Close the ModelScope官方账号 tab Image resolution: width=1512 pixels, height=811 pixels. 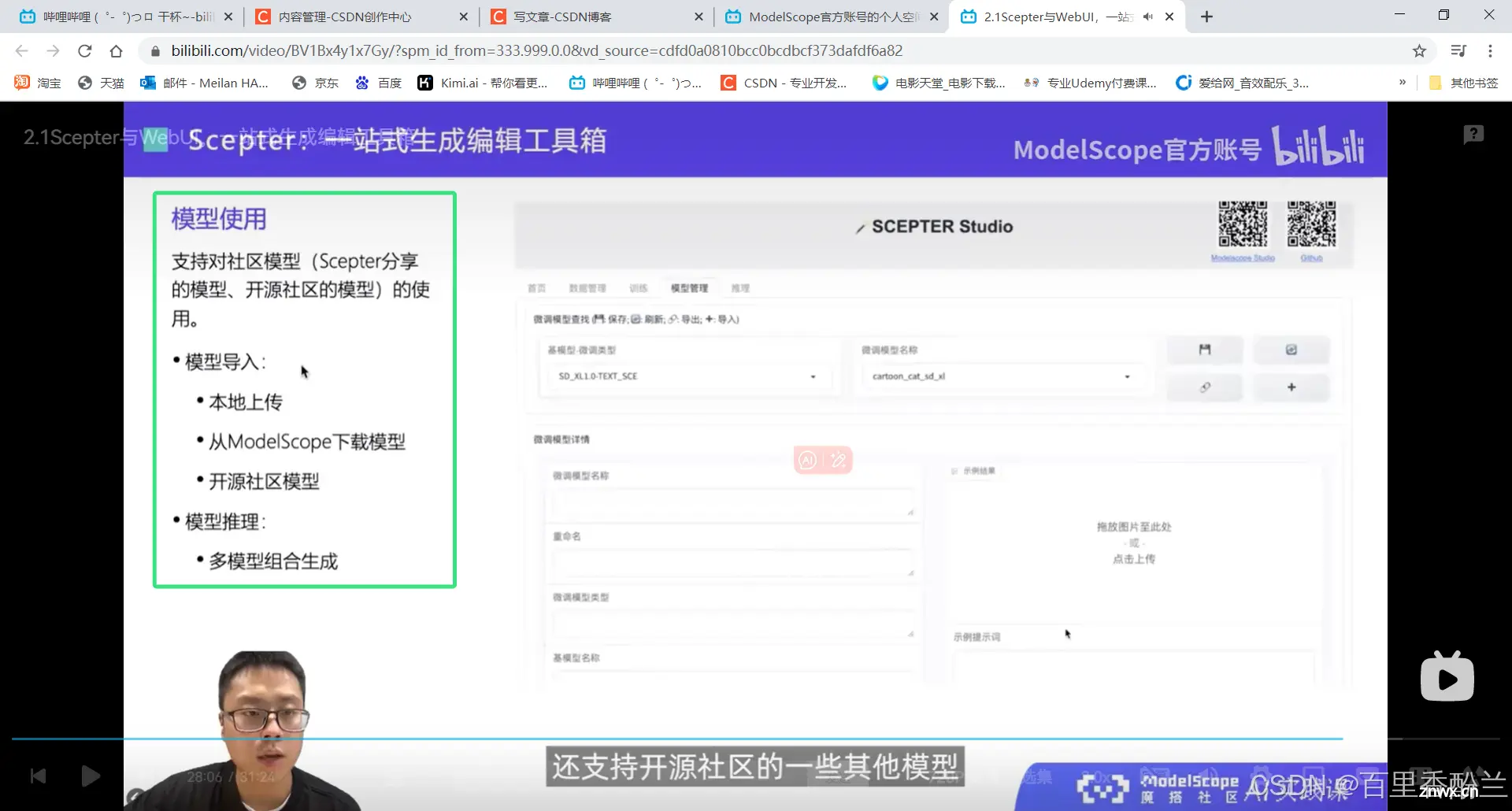pyautogui.click(x=934, y=17)
